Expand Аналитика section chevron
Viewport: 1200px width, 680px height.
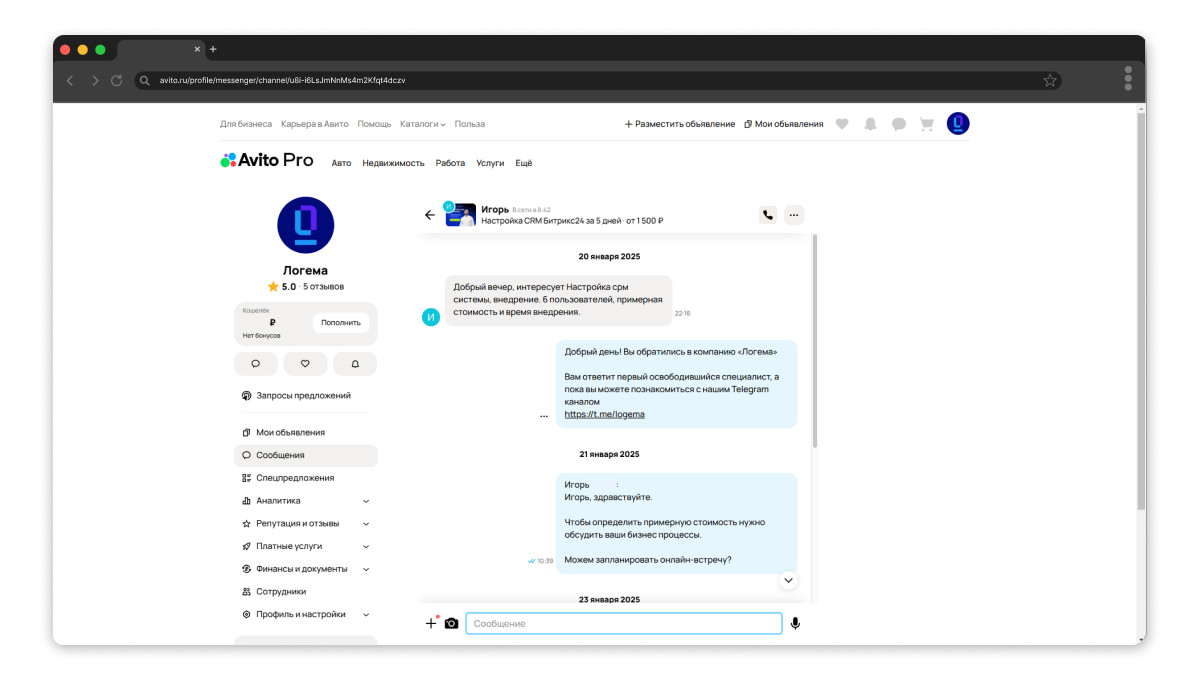click(x=366, y=501)
